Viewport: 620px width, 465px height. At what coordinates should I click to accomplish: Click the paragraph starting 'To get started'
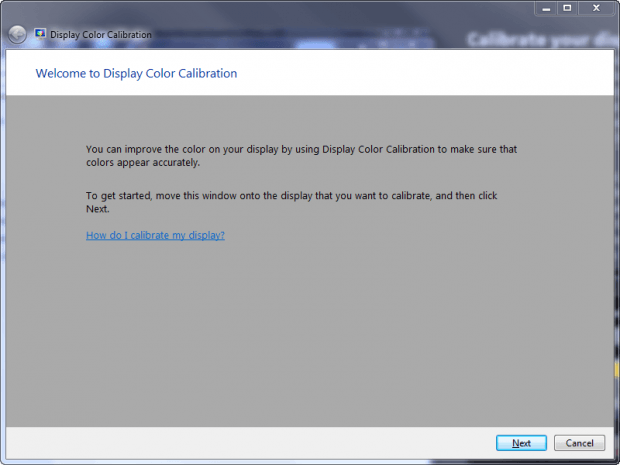coord(291,202)
